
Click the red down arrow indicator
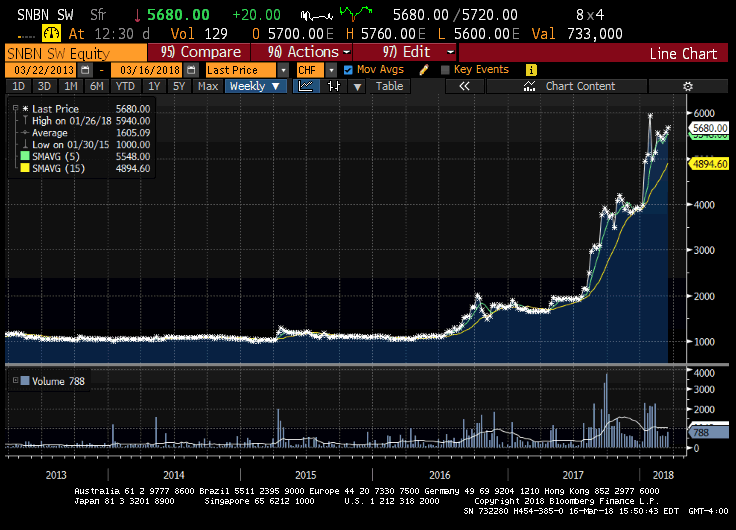click(137, 16)
